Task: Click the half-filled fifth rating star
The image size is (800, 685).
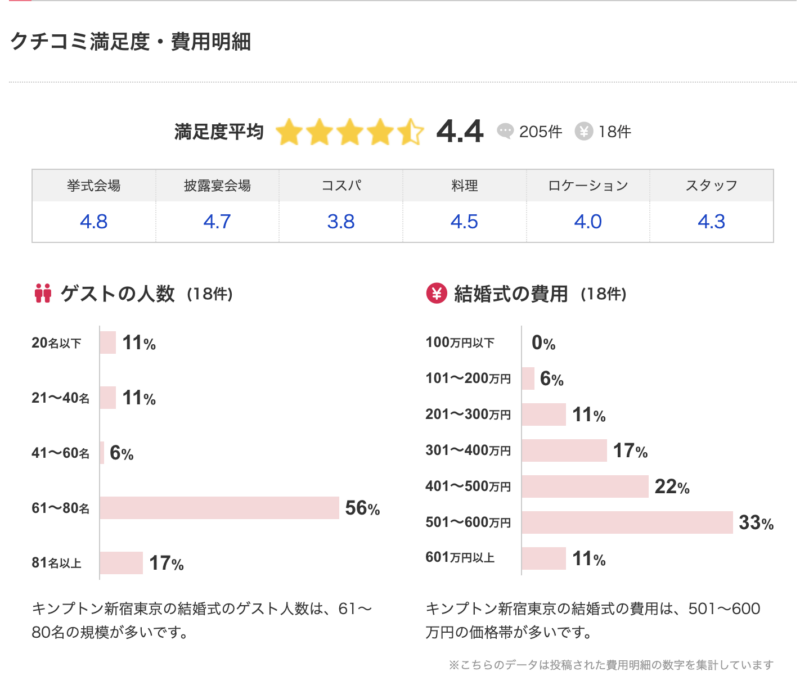Action: tap(411, 131)
